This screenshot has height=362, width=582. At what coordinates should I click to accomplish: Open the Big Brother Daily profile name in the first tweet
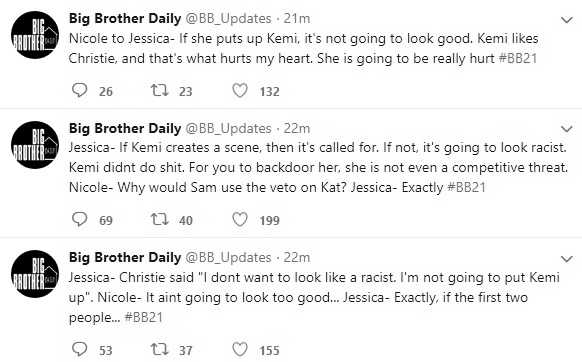125,18
